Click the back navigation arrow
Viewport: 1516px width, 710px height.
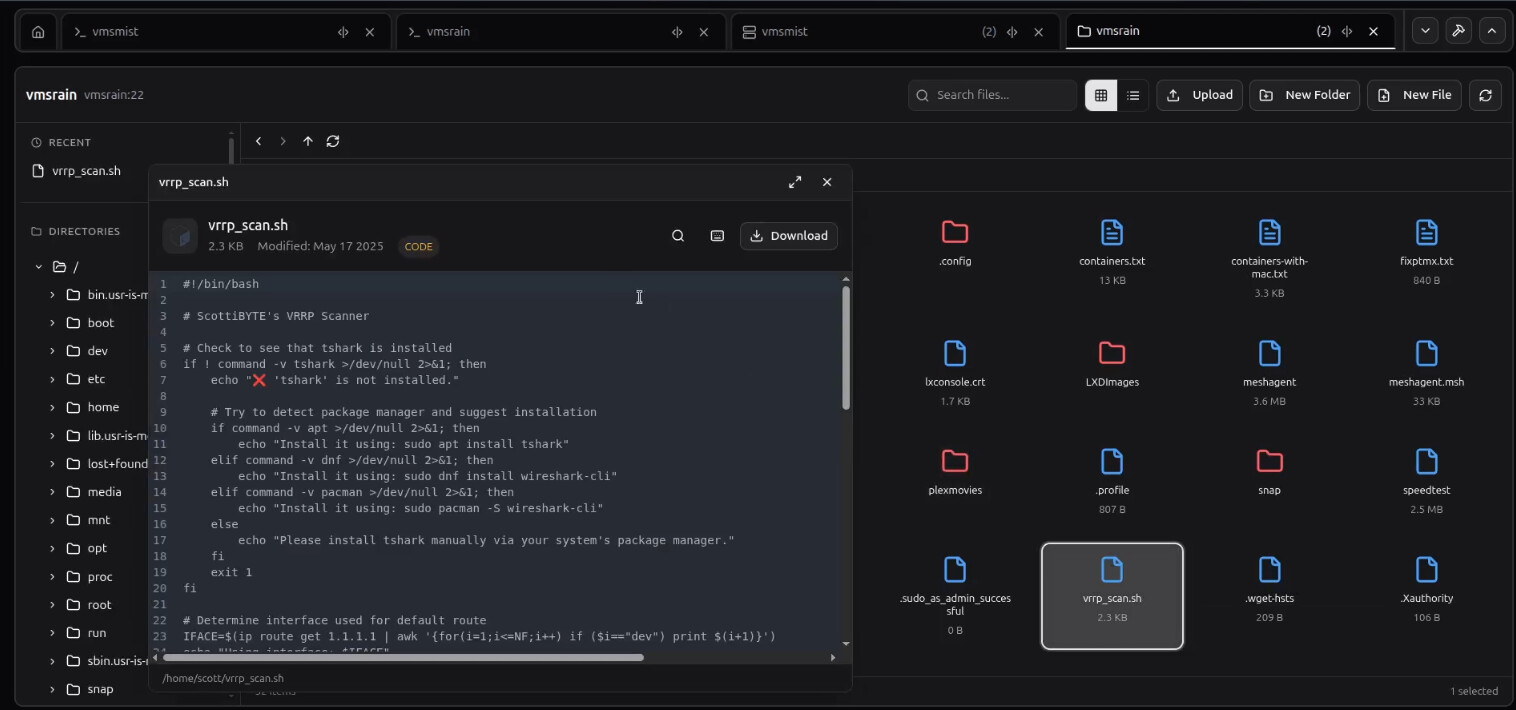(x=258, y=141)
